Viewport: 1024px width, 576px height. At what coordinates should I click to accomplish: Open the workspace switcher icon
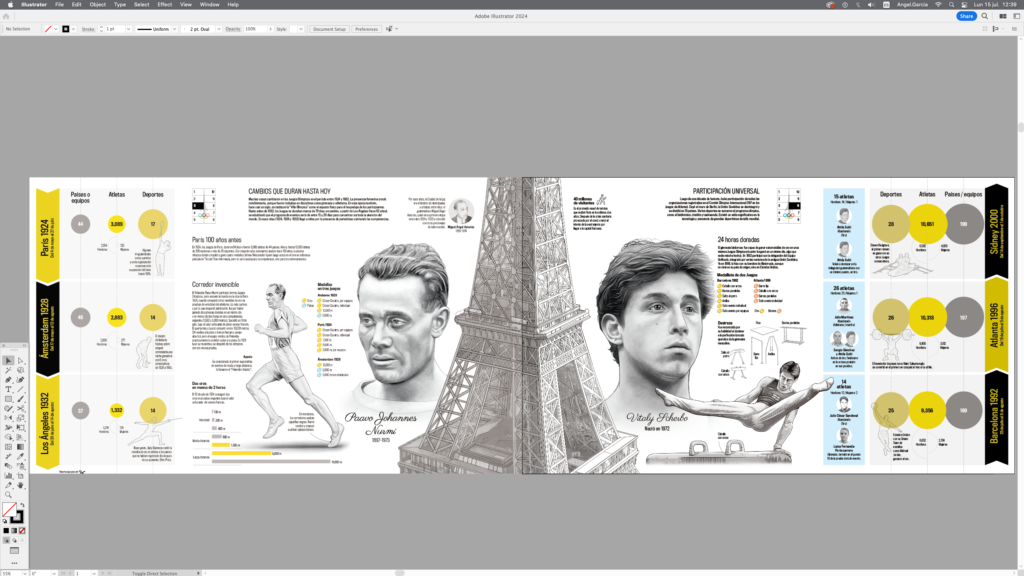point(1016,16)
